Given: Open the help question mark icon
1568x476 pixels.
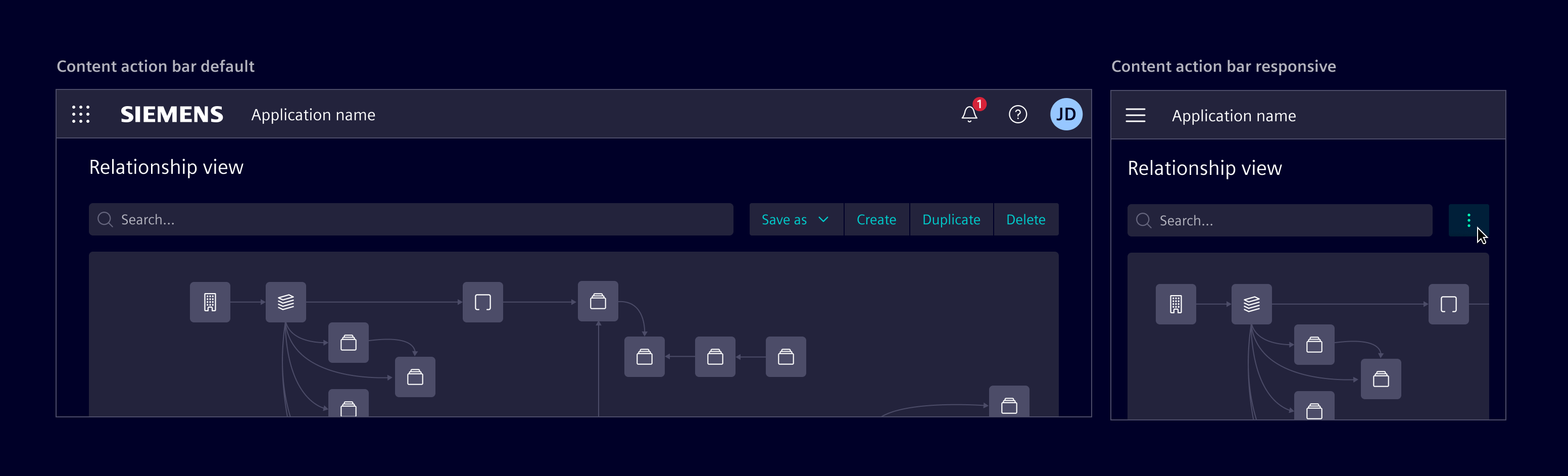Looking at the screenshot, I should tap(1018, 114).
